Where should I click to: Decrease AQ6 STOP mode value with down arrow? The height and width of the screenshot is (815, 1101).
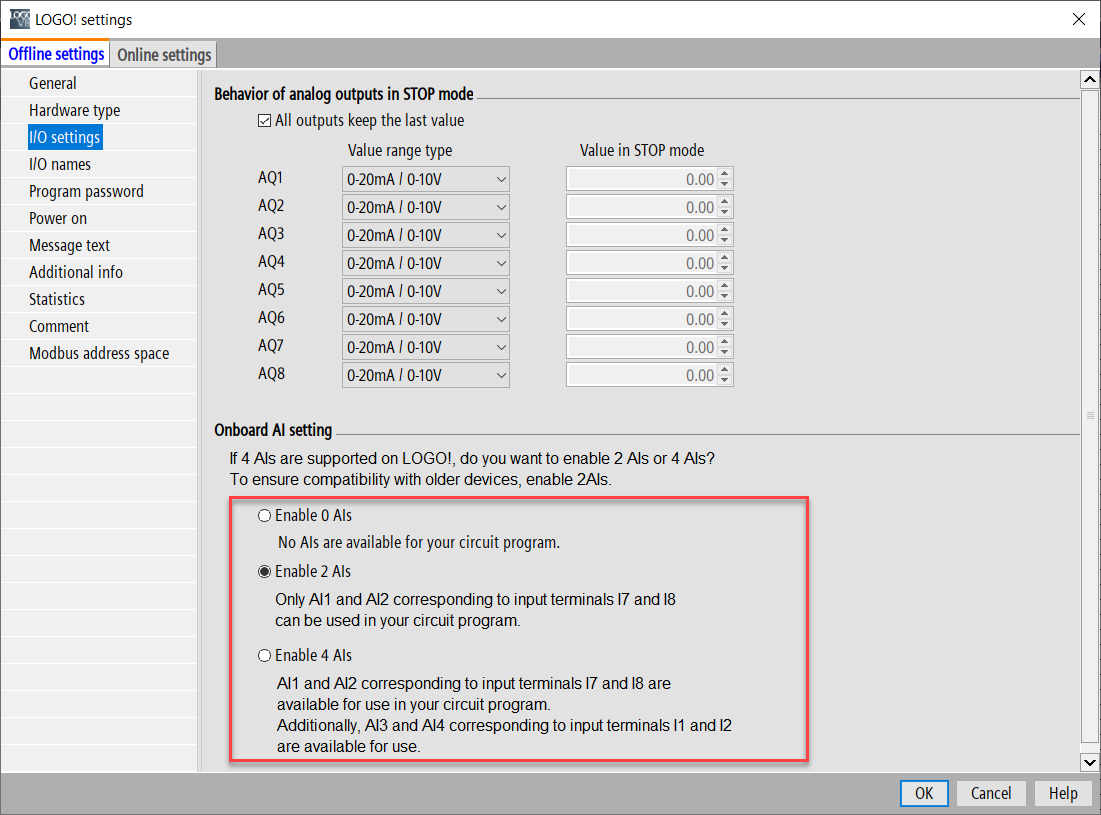(x=725, y=326)
